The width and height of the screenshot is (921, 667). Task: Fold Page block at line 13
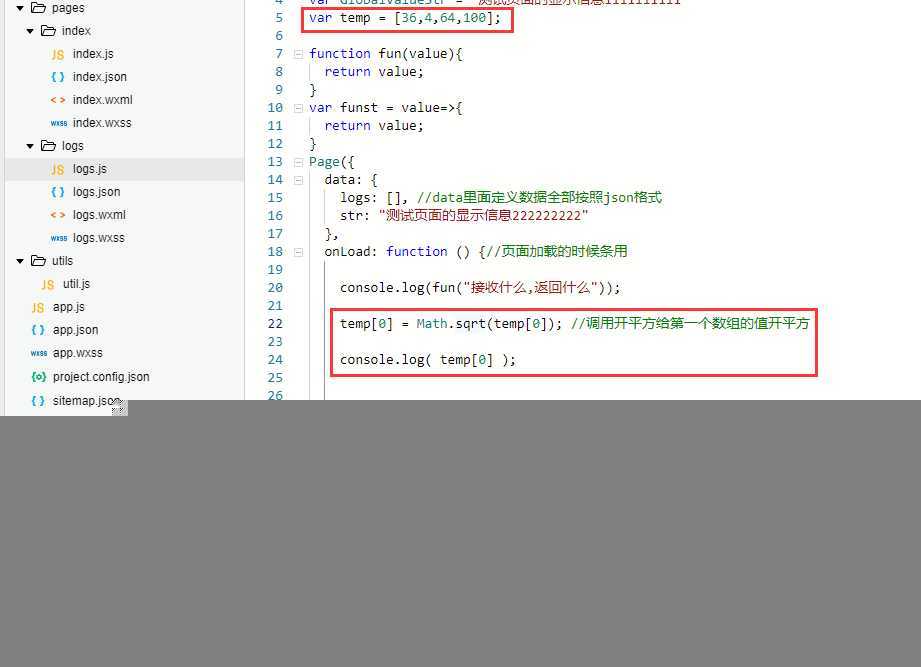pos(298,162)
